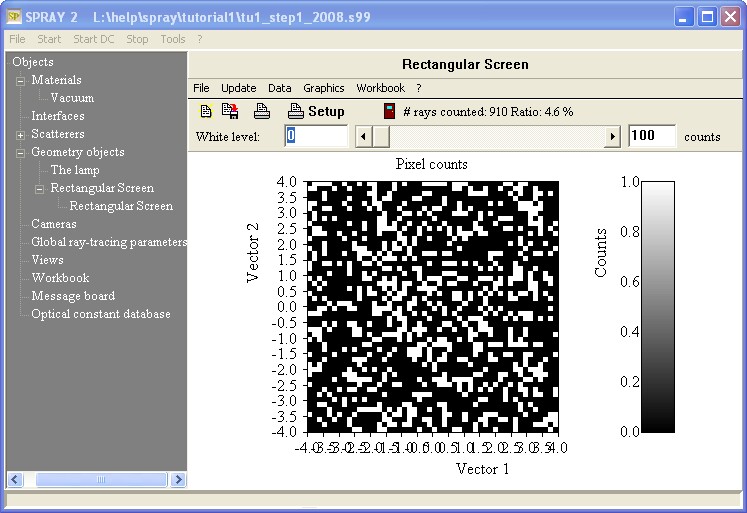This screenshot has height=513, width=747.
Task: Expand the Scatterers tree node
Action: (21, 135)
